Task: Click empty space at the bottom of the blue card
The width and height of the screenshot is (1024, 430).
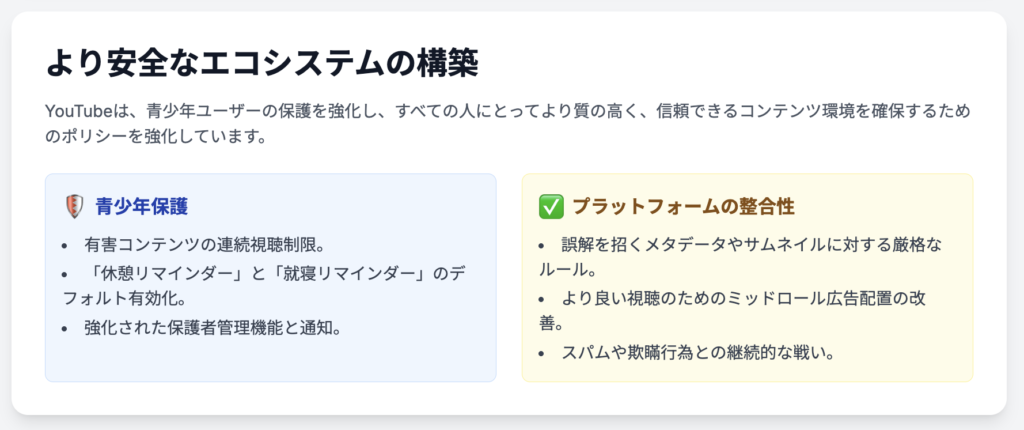Action: (x=270, y=361)
